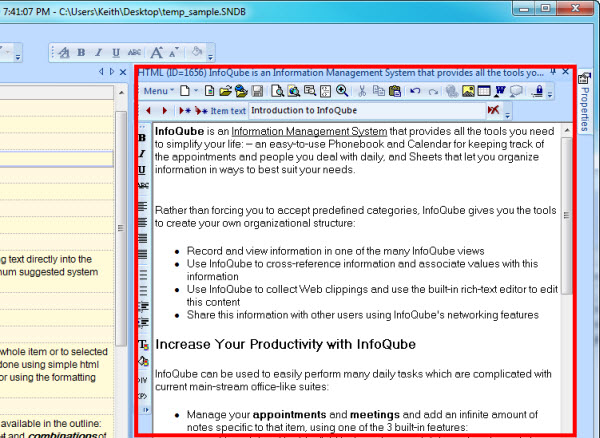Click the HTML editor scrollbar up arrow
The image size is (600, 438).
567,131
